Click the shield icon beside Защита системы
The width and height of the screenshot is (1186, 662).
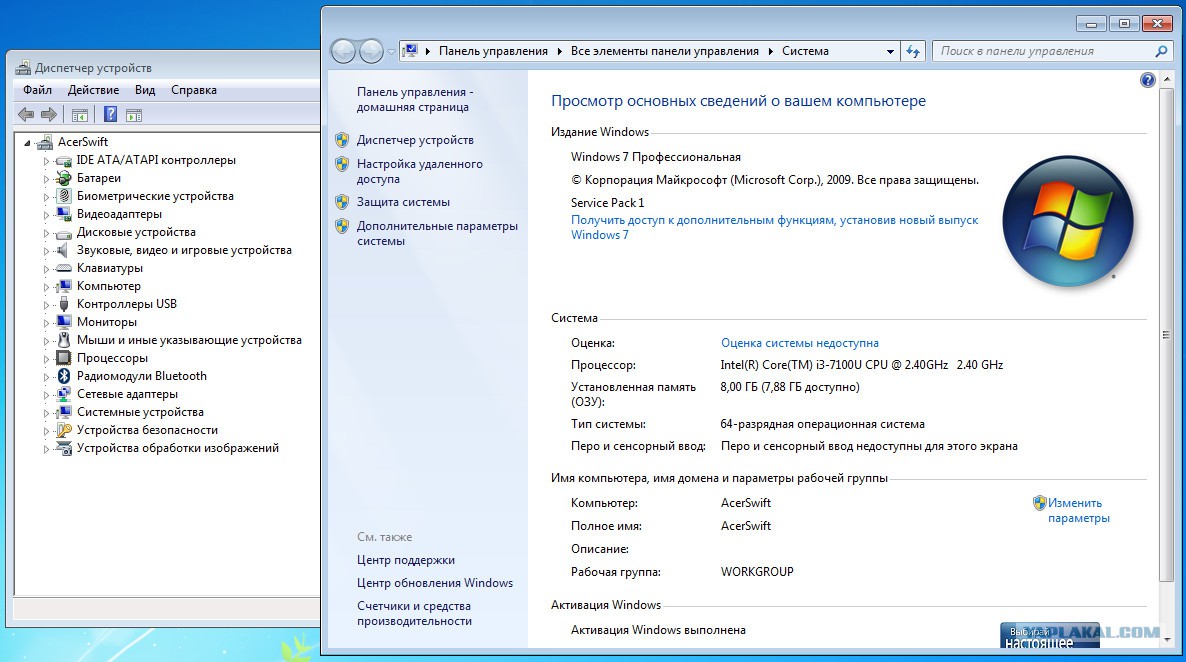(342, 202)
